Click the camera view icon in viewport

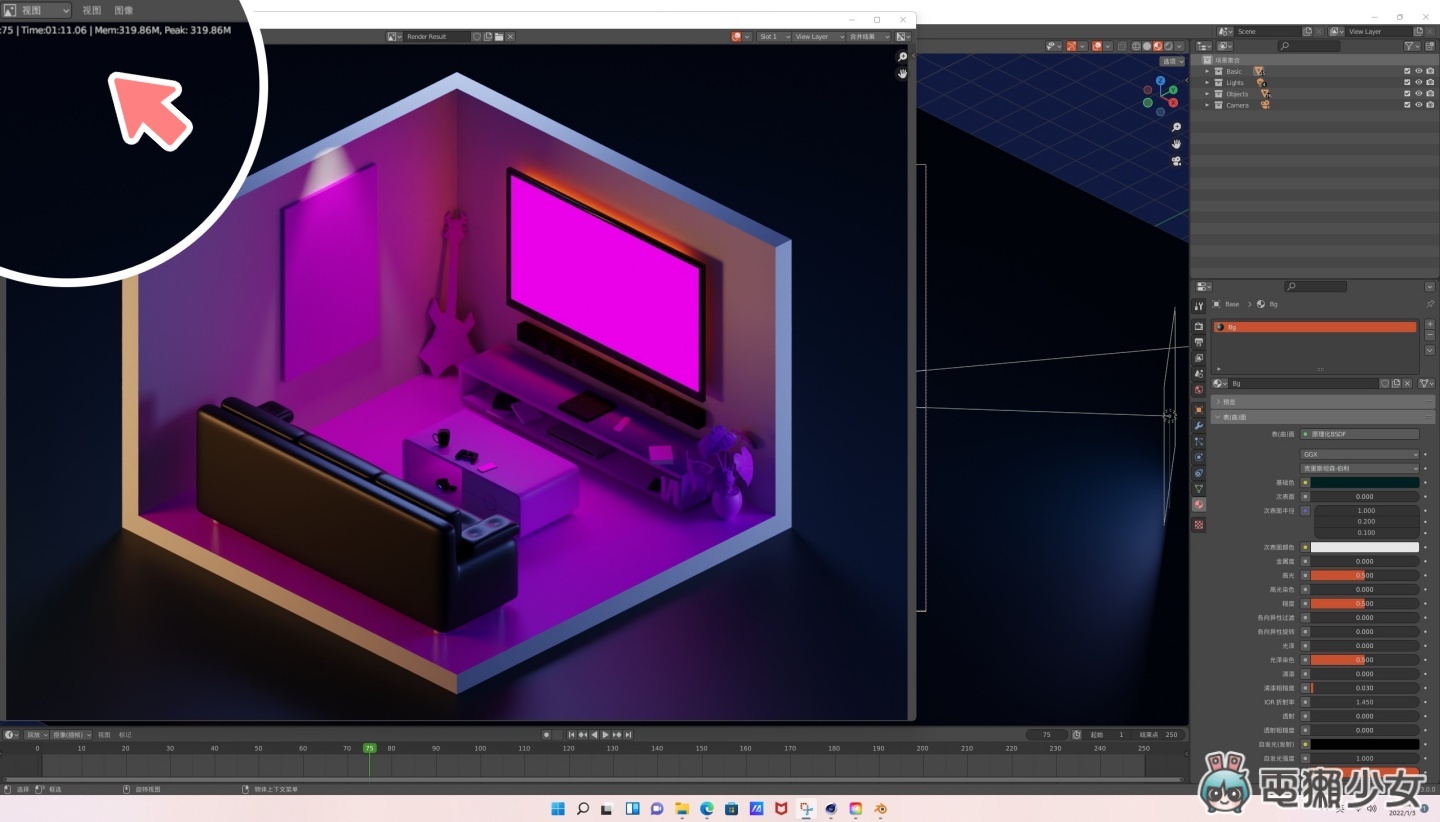1176,161
